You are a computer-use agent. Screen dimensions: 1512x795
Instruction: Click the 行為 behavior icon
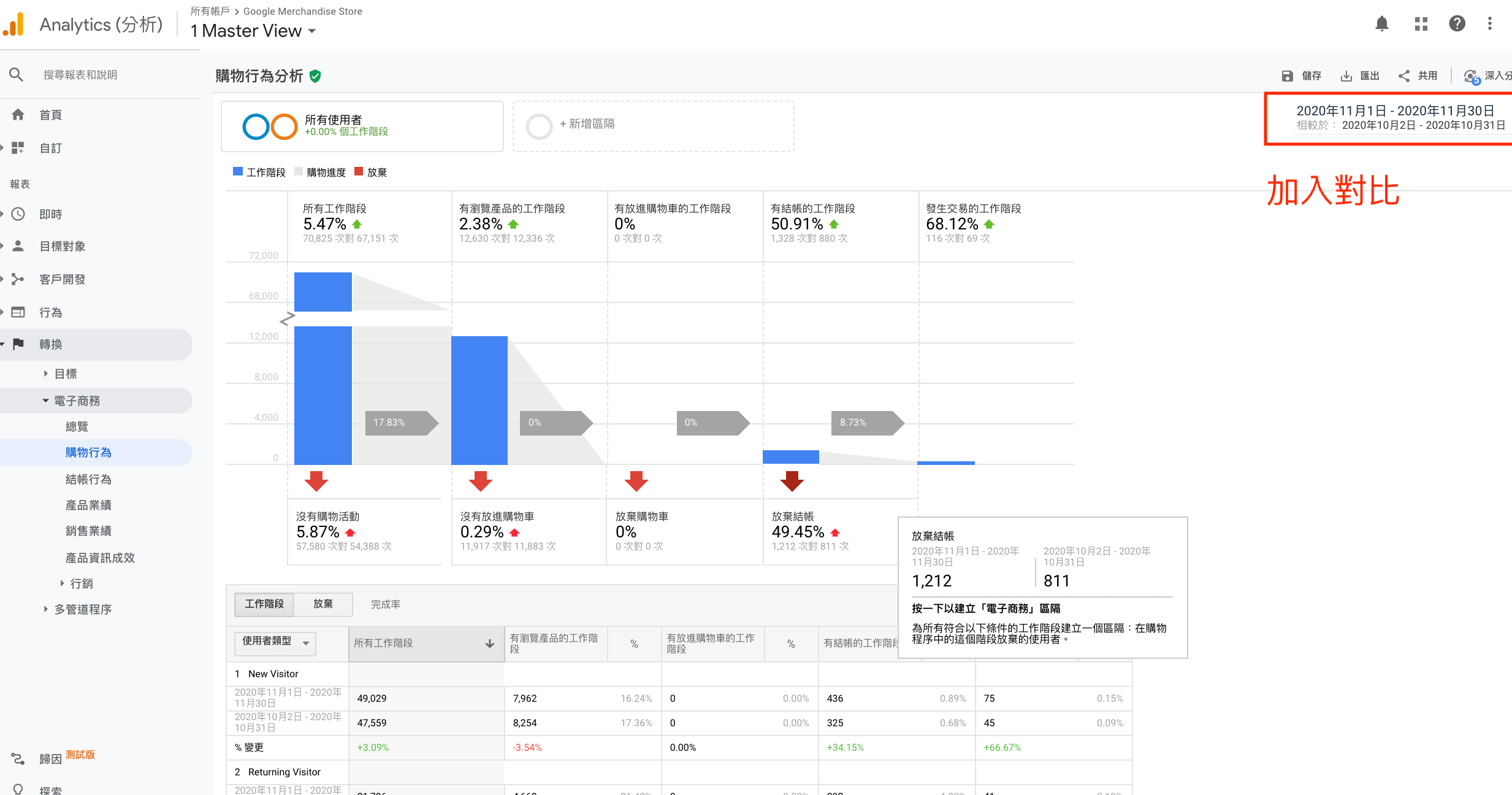pos(18,312)
